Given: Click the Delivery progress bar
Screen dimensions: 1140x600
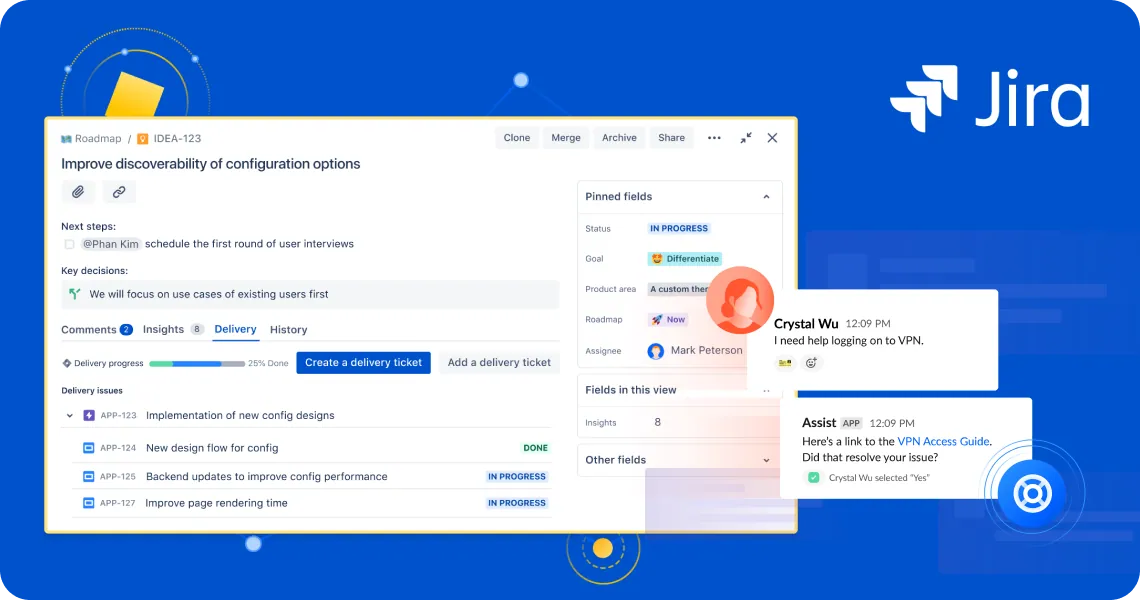Looking at the screenshot, I should pos(197,364).
